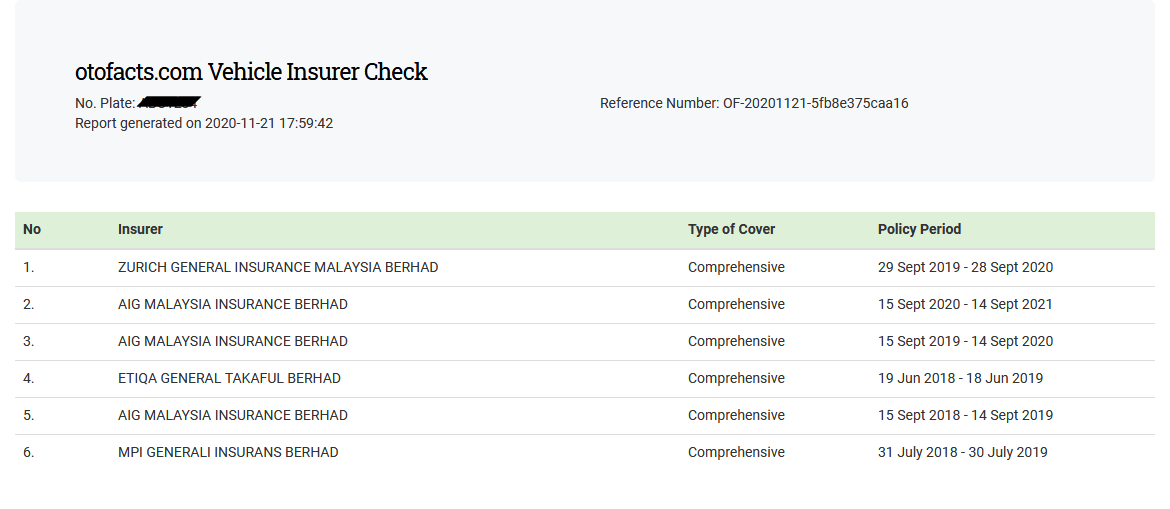Viewport: 1170px width, 509px height.
Task: Click policy period 29 Sept 2019 - 28 Sept 2020
Action: (x=965, y=267)
